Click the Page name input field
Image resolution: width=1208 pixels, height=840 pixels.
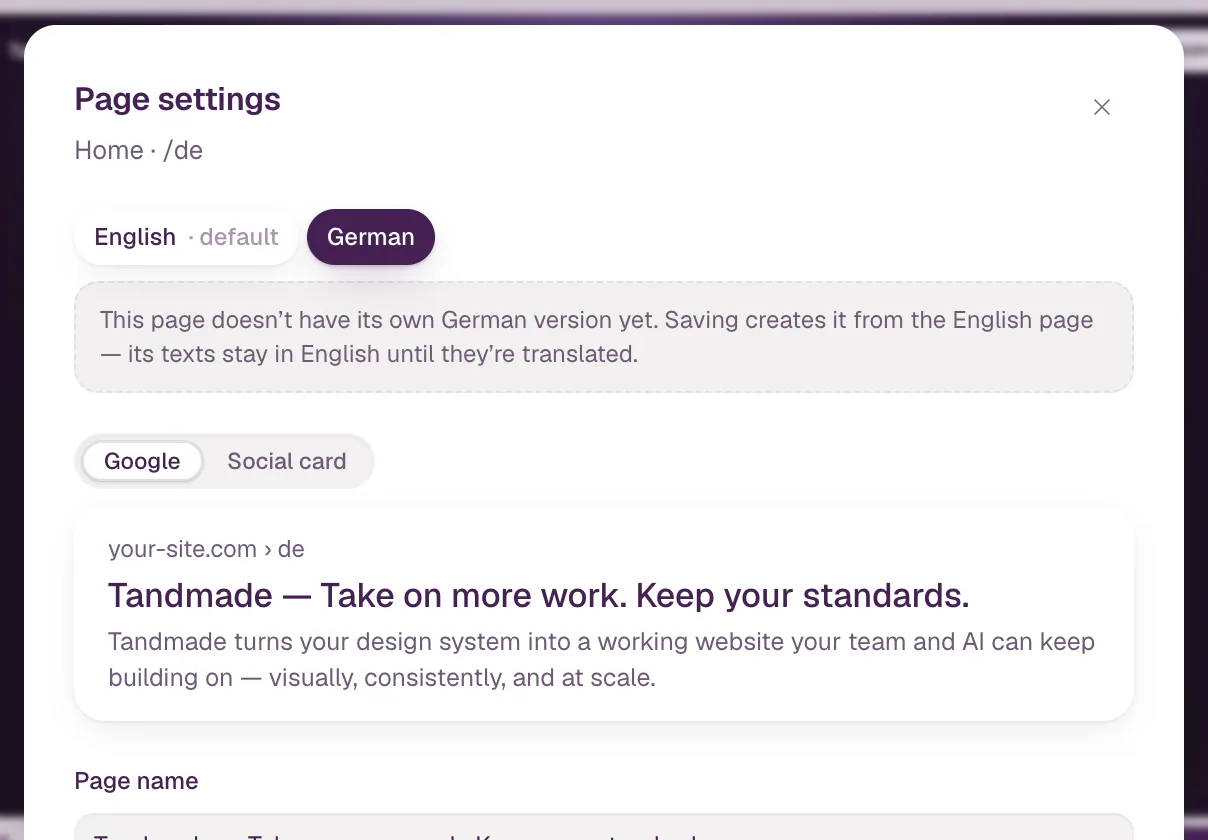coord(604,827)
